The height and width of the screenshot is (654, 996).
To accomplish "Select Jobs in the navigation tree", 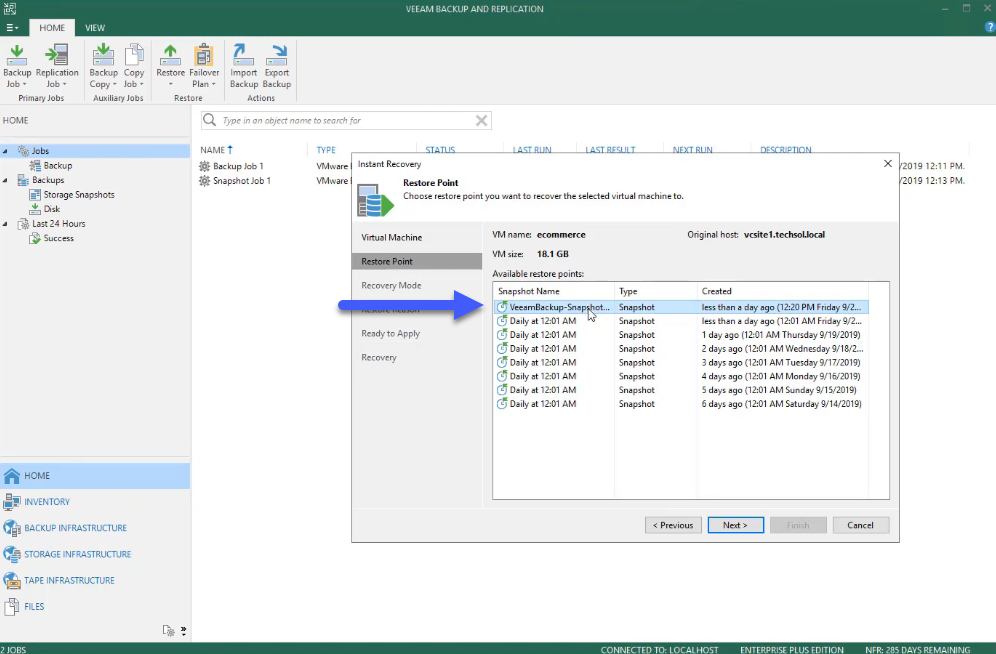I will pos(41,151).
